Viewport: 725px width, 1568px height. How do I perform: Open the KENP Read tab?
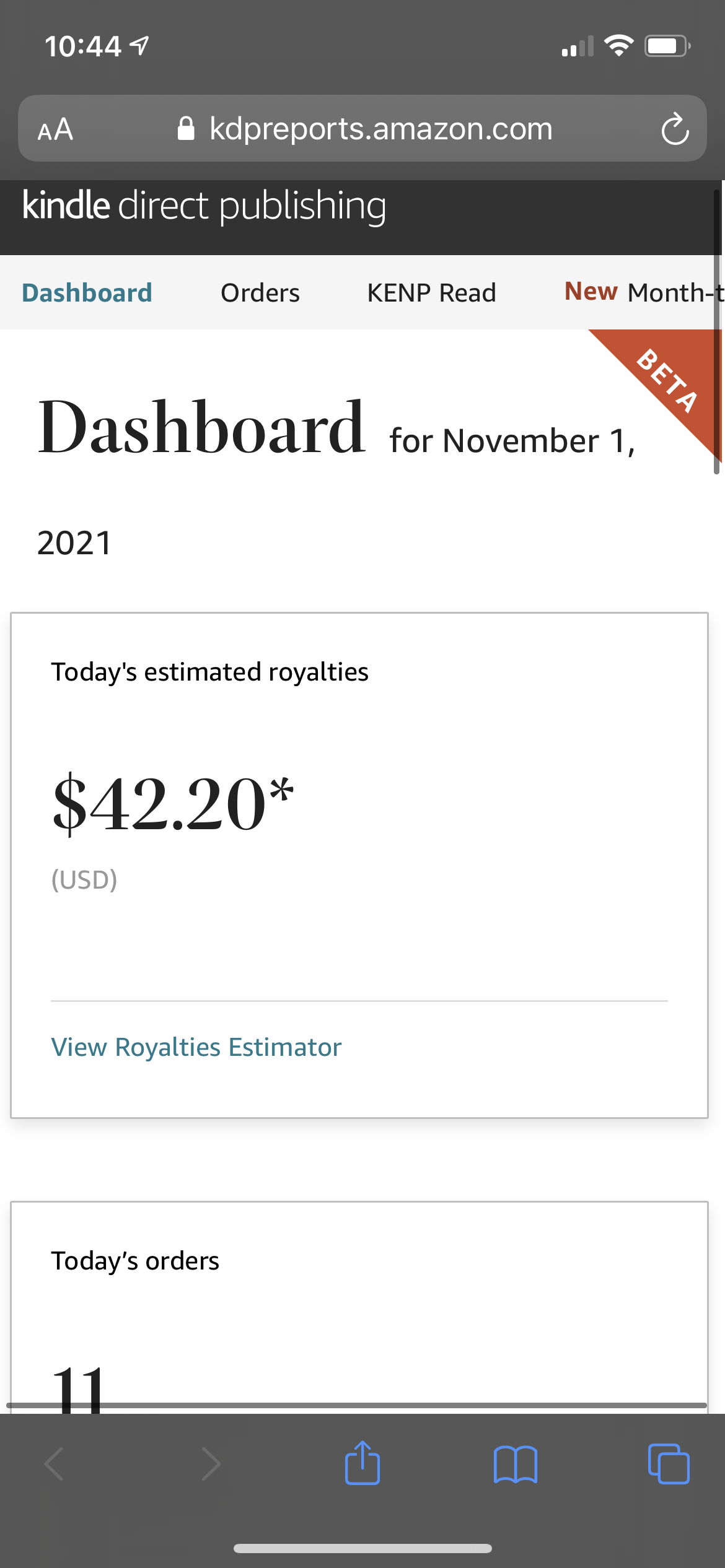click(x=431, y=293)
